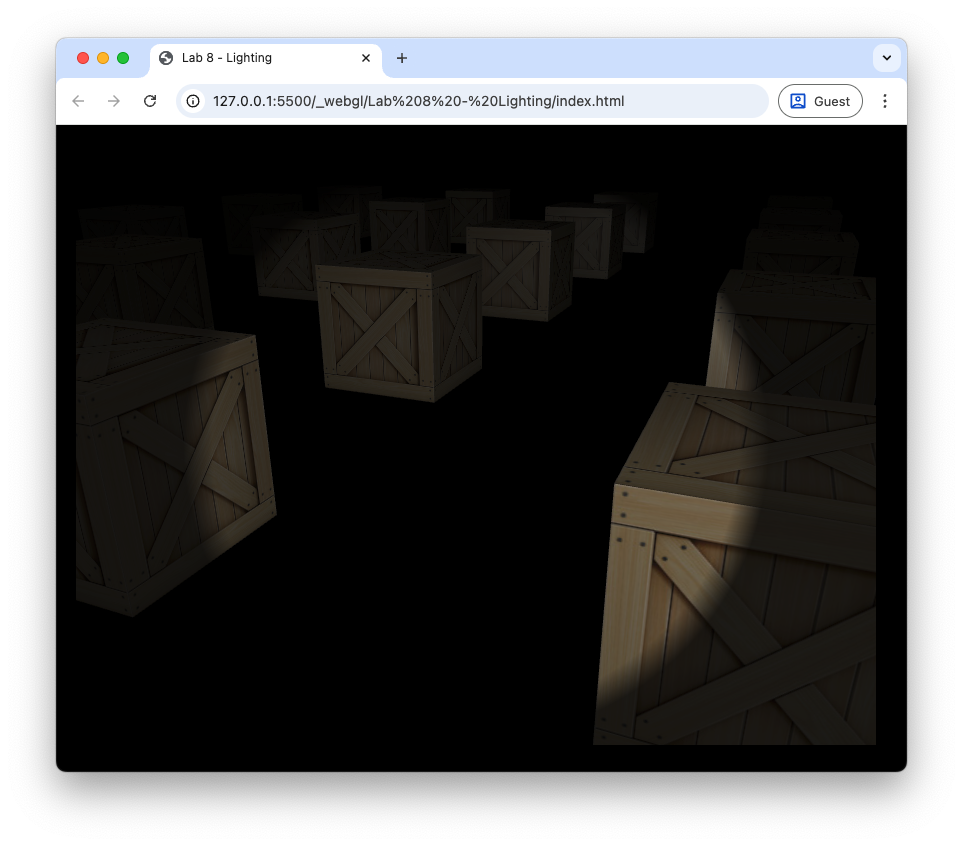
Task: Click the Guest profile avatar icon
Action: (x=798, y=101)
